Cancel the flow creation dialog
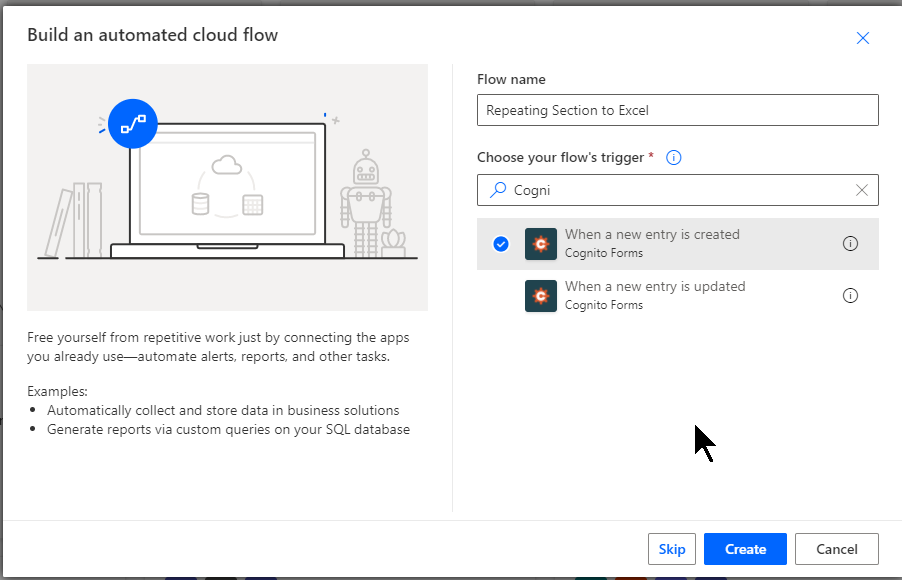This screenshot has height=580, width=902. tap(836, 549)
